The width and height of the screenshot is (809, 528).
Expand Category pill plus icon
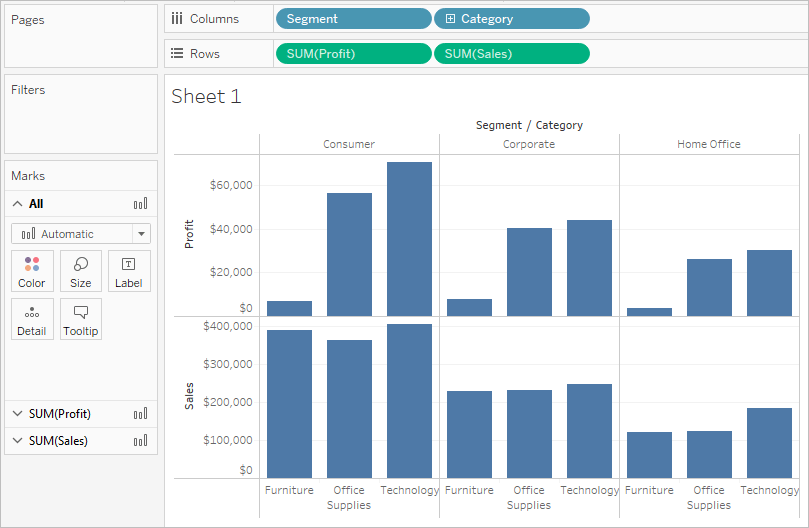pos(450,19)
